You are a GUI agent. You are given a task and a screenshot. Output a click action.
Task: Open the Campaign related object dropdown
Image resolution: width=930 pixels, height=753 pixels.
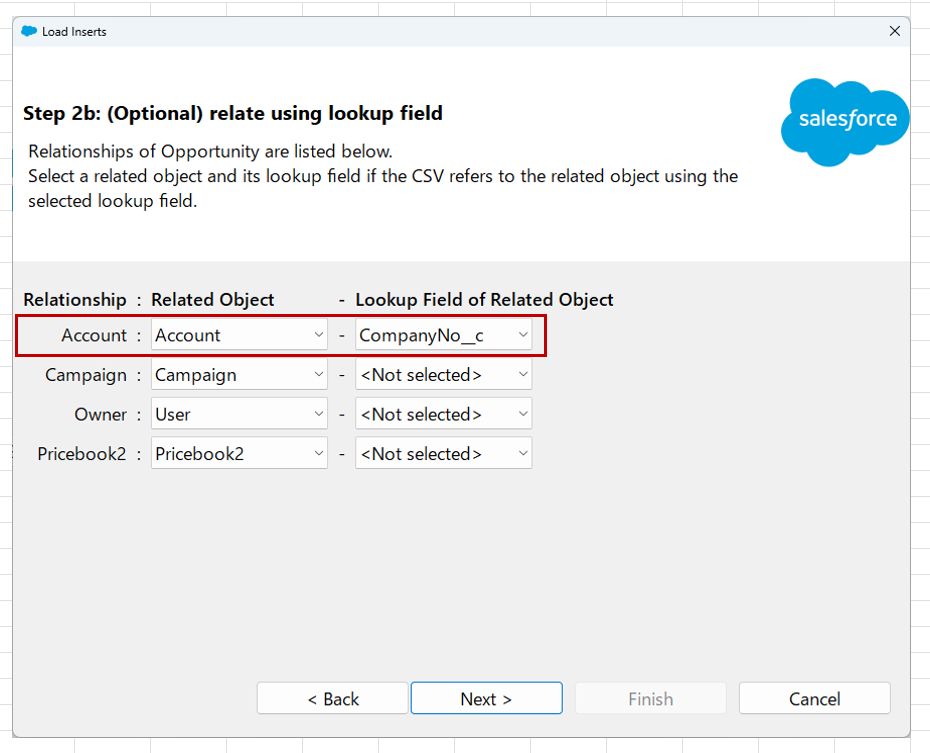[x=239, y=375]
